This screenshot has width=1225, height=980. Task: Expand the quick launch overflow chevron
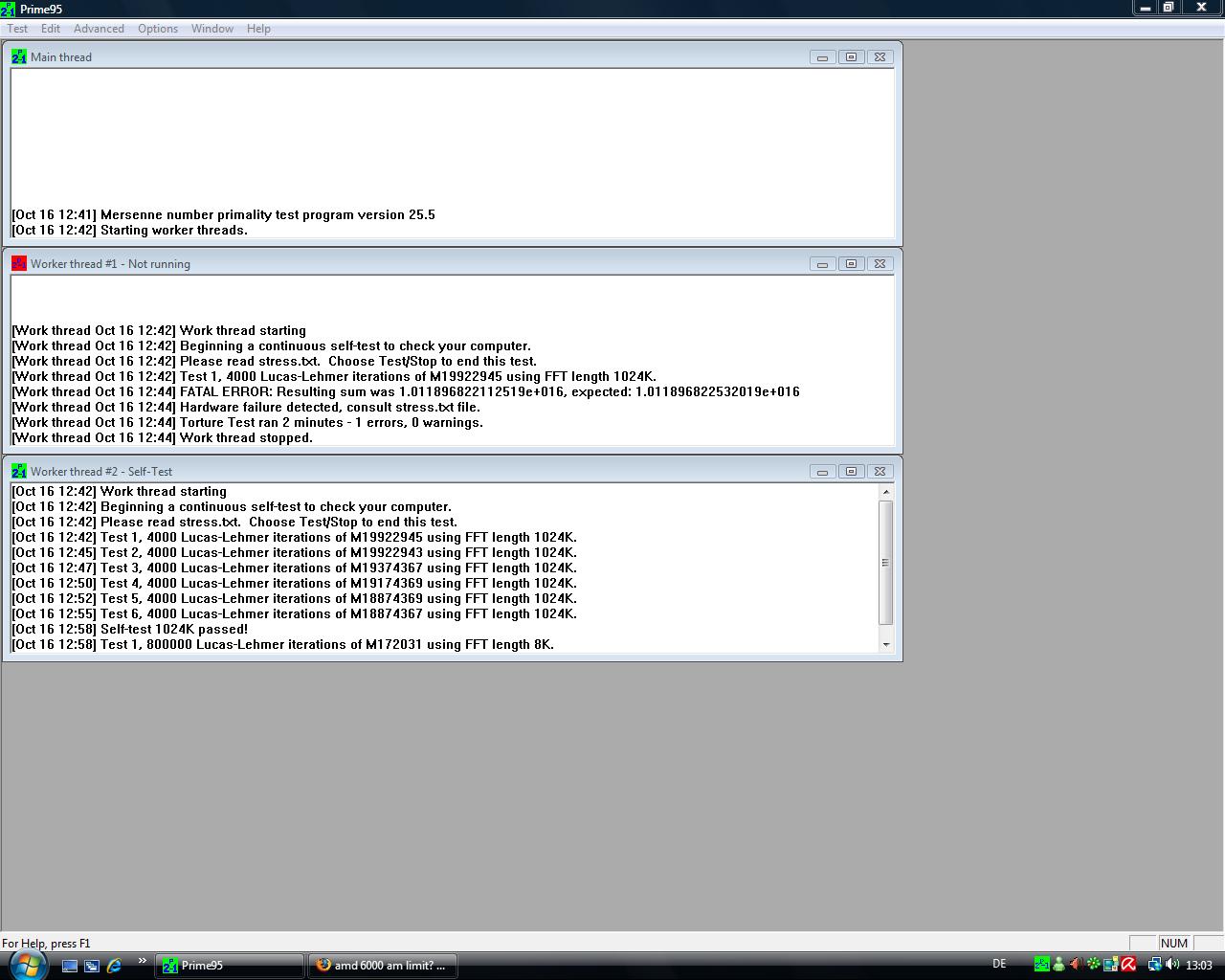[x=143, y=961]
